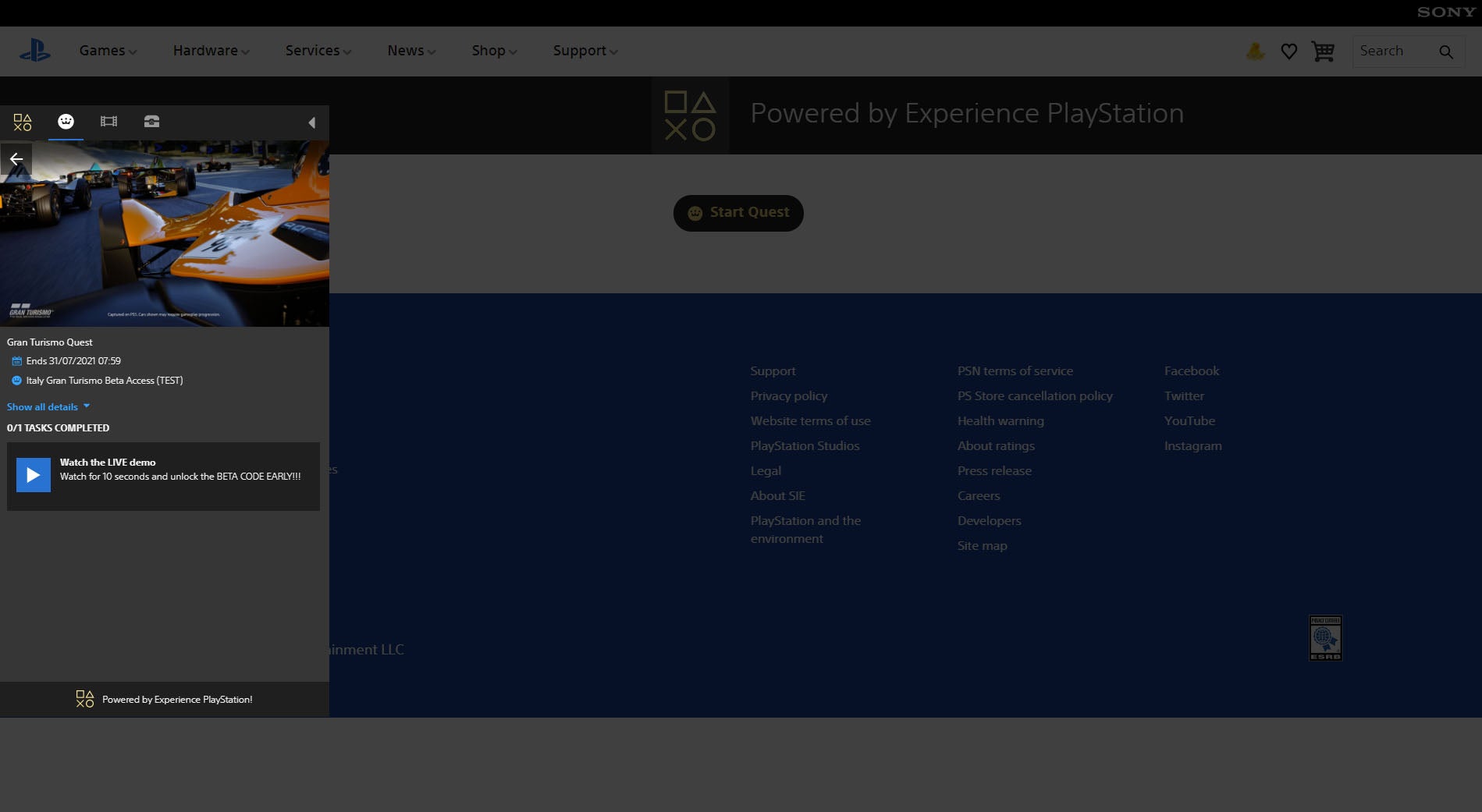Open the Twitter footer link
Screen dimensions: 1482x812
click(1184, 396)
